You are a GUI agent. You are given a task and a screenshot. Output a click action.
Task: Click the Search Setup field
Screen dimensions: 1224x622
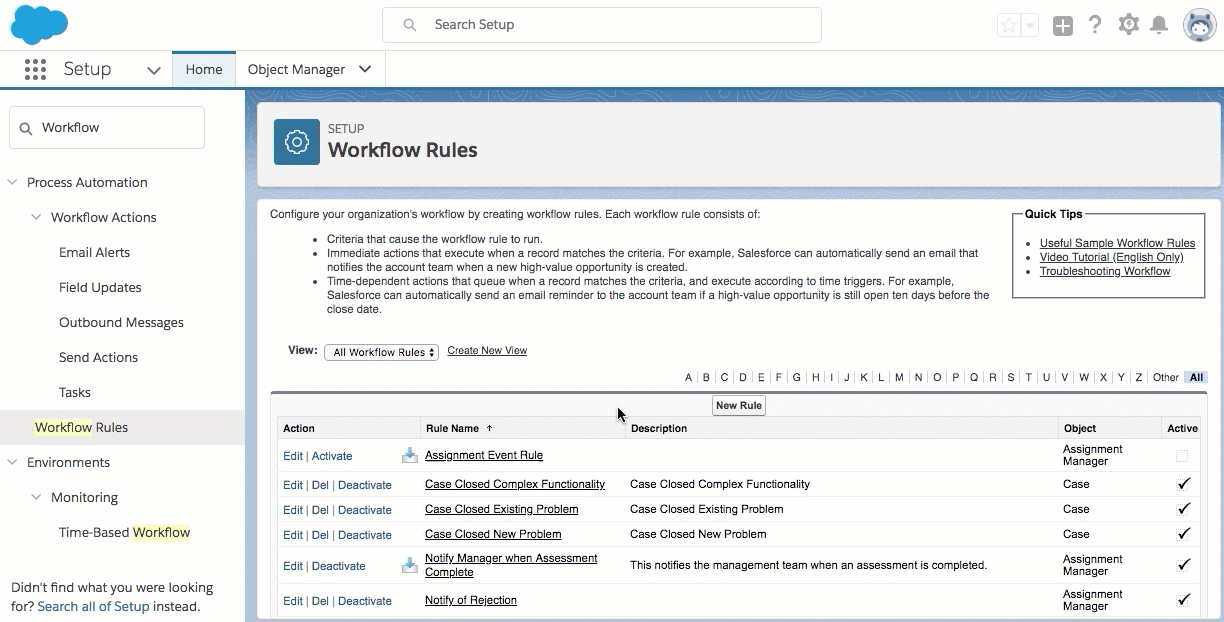coord(602,25)
